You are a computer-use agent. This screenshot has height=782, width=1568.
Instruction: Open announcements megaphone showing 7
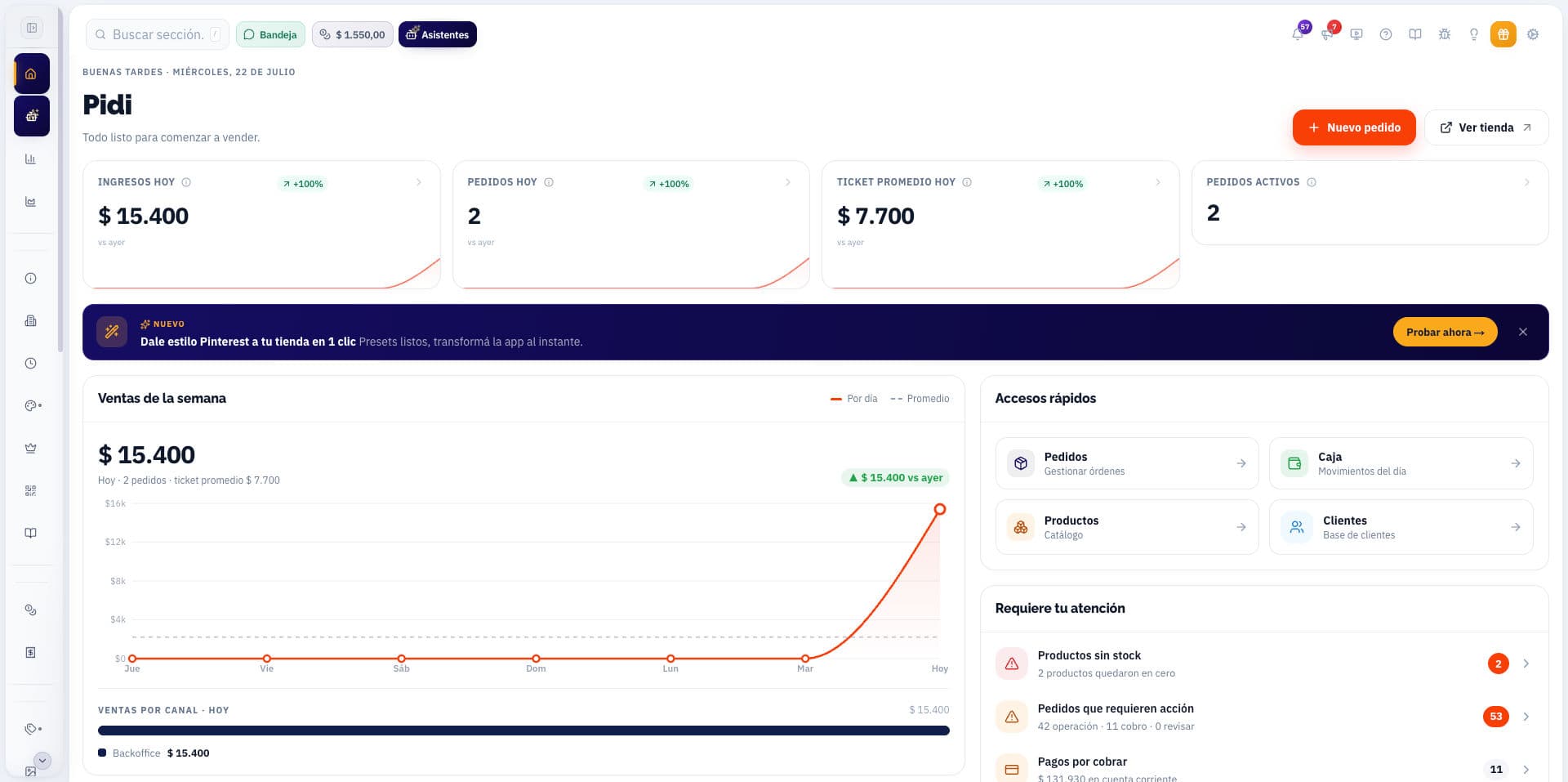tap(1327, 34)
